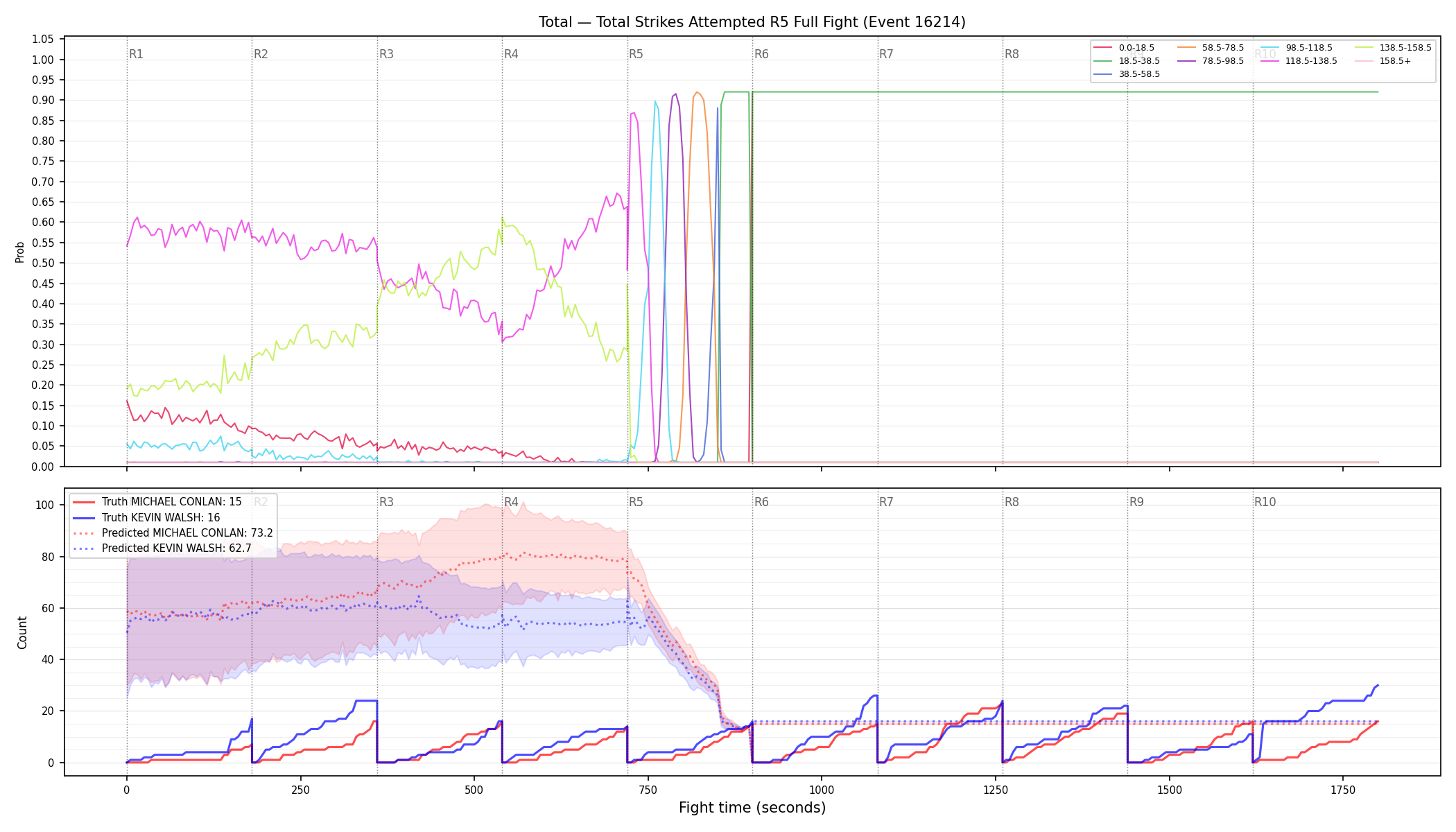The image size is (1456, 832).
Task: Click the R8 round label in top chart
Action: 1012,54
